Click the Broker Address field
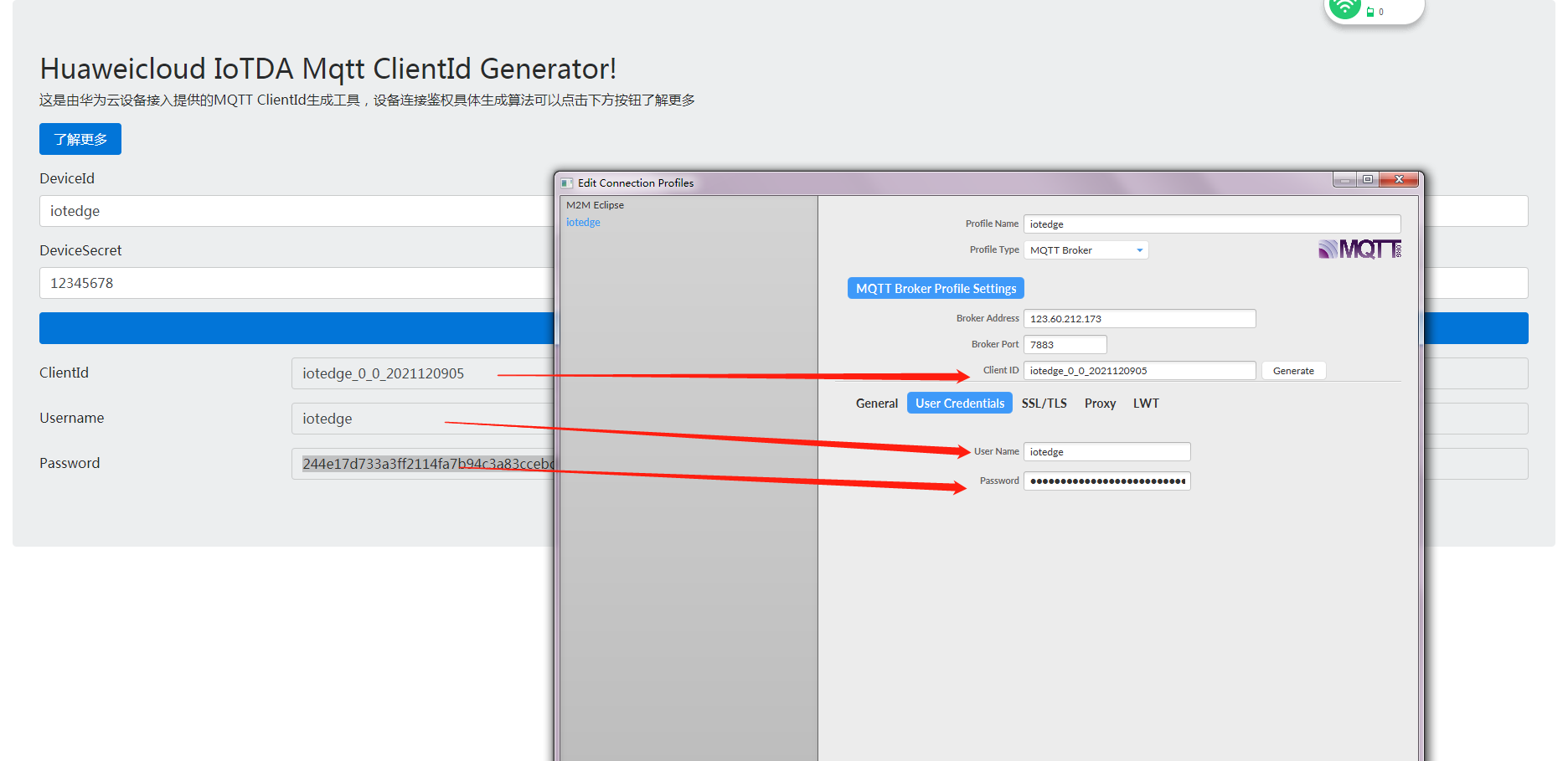This screenshot has width=1568, height=761. (1139, 319)
